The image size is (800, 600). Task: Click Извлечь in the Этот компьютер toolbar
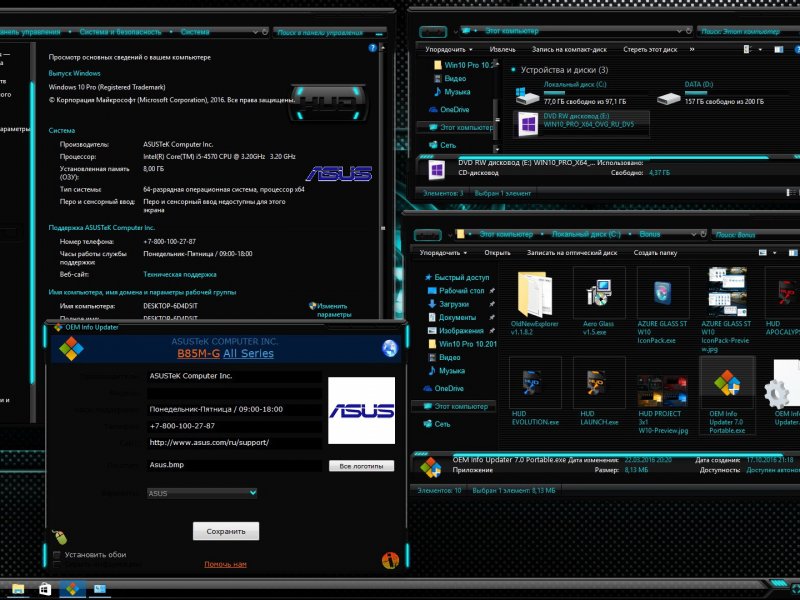[502, 49]
